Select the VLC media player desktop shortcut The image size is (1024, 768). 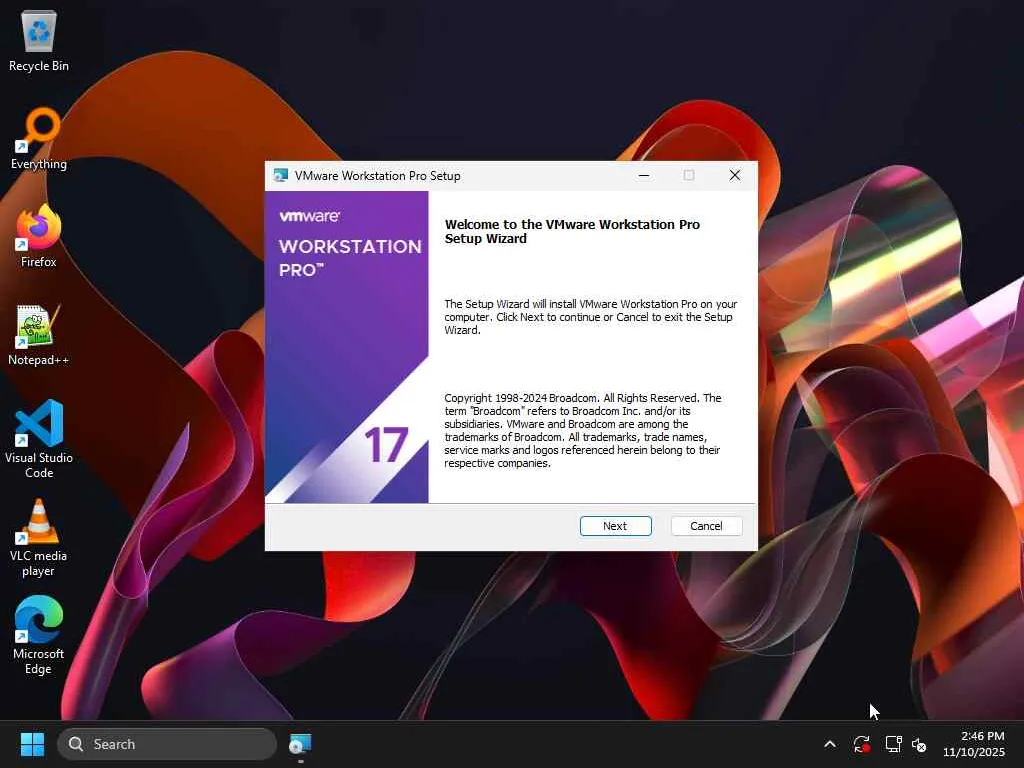[39, 537]
